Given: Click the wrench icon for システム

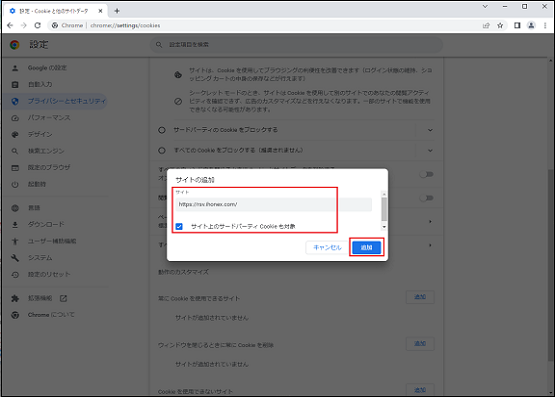Looking at the screenshot, I should 15,258.
